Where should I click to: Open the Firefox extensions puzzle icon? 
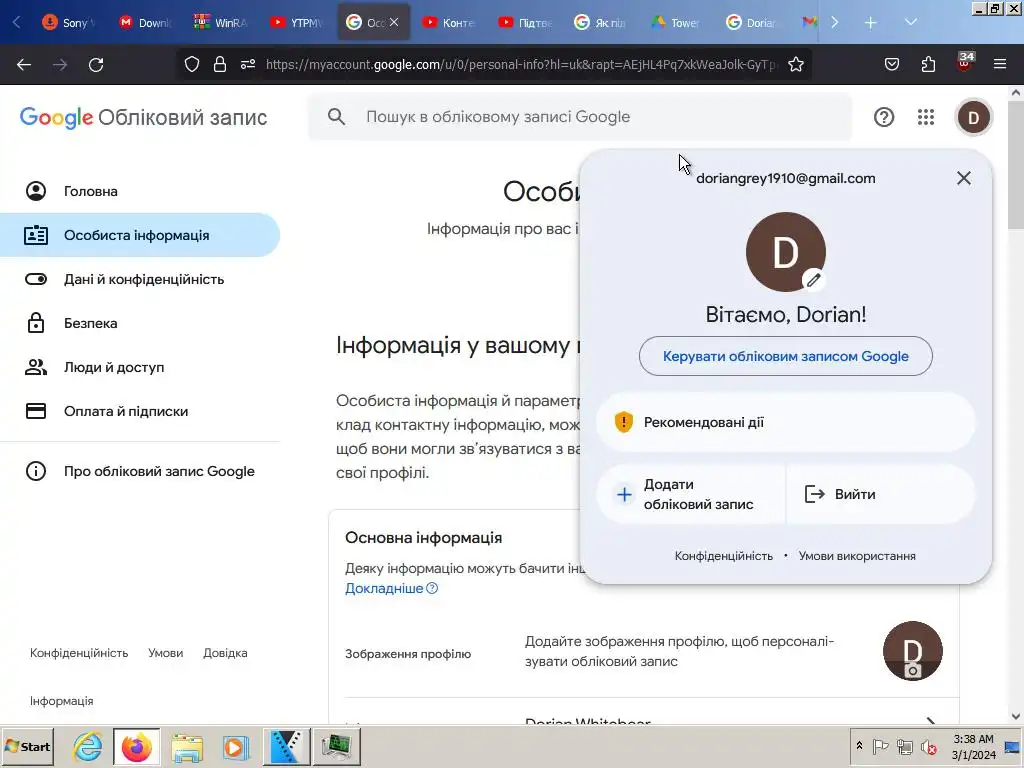coord(928,65)
